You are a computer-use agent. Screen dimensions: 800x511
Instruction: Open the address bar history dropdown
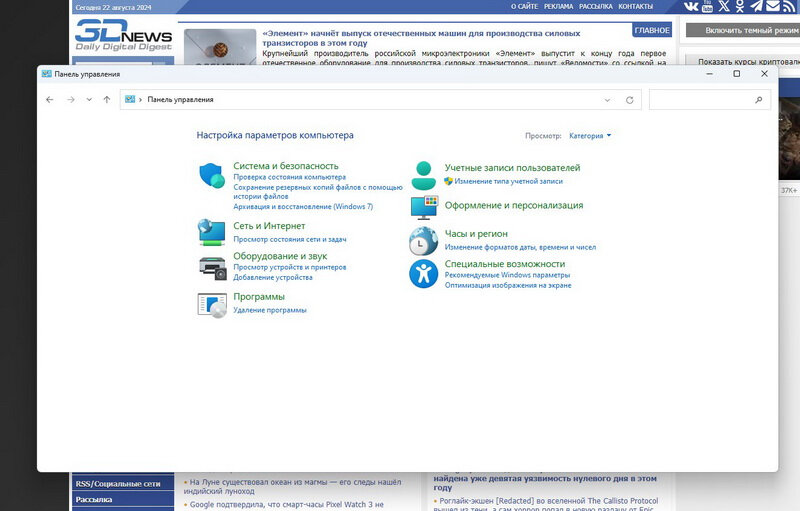tap(607, 100)
